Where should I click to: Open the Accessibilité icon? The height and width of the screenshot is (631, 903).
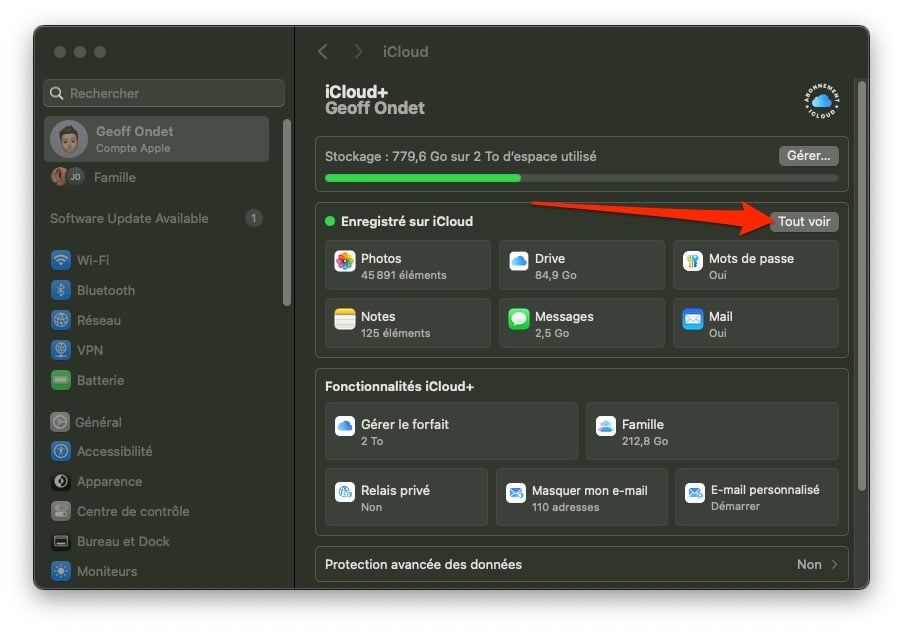pyautogui.click(x=60, y=451)
